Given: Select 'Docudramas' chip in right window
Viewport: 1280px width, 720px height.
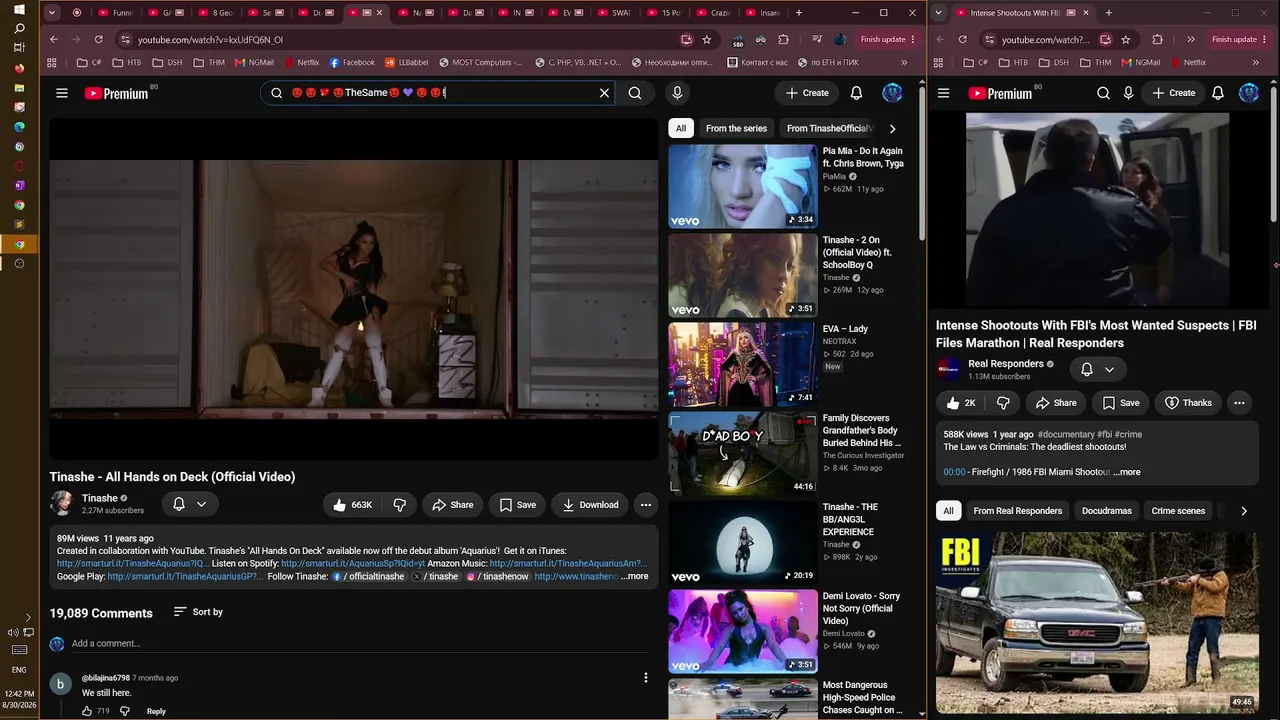Looking at the screenshot, I should click(x=1106, y=511).
